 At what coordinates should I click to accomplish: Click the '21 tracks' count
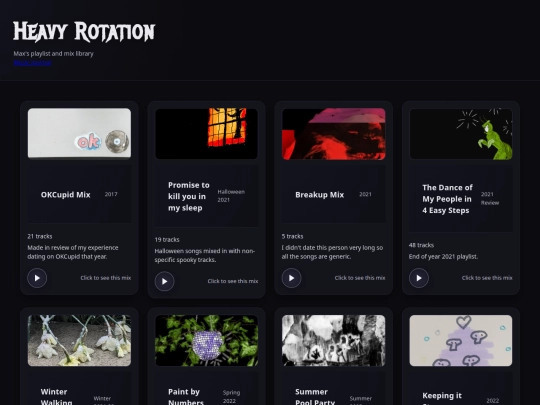[40, 236]
